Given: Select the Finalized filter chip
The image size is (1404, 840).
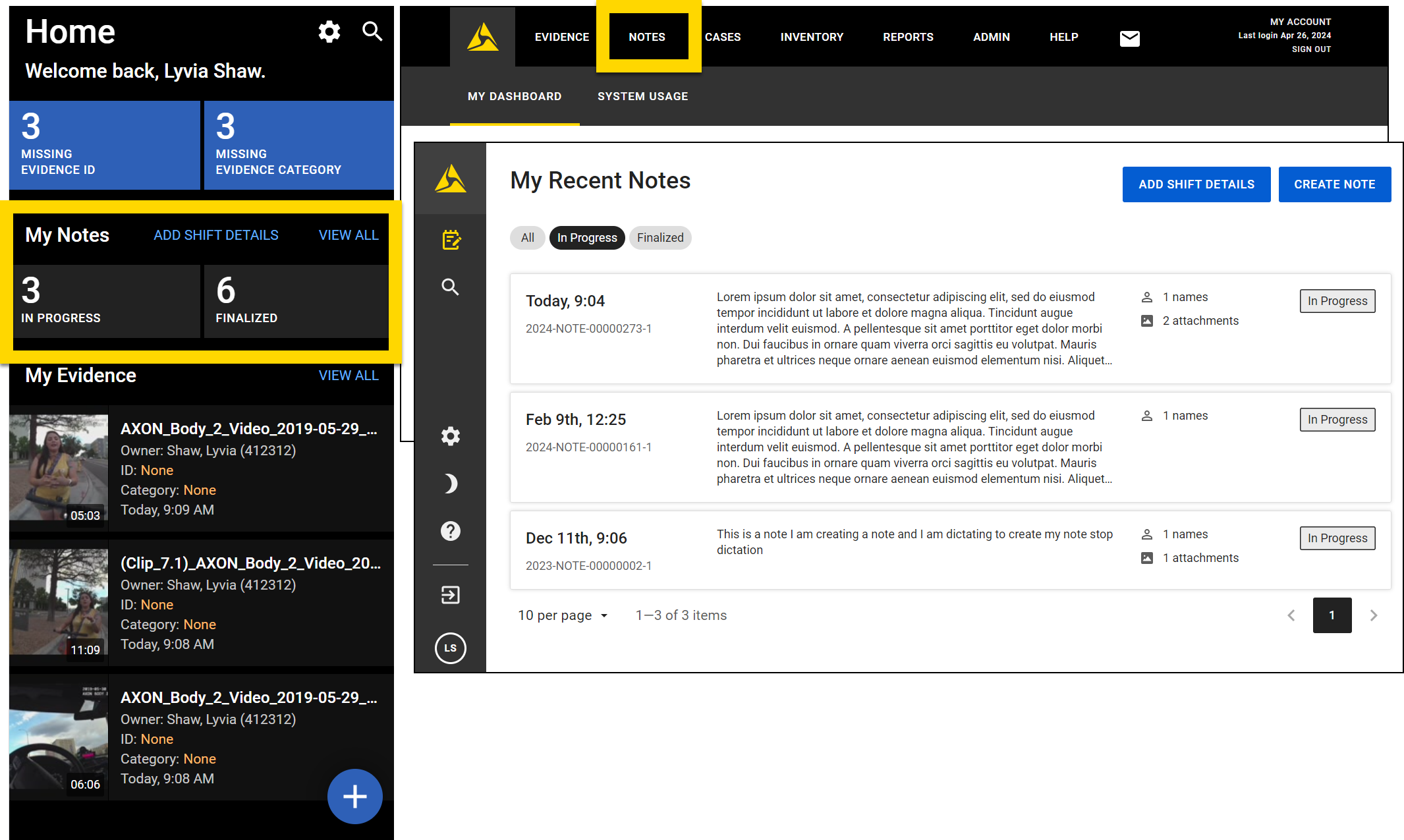Looking at the screenshot, I should 660,238.
